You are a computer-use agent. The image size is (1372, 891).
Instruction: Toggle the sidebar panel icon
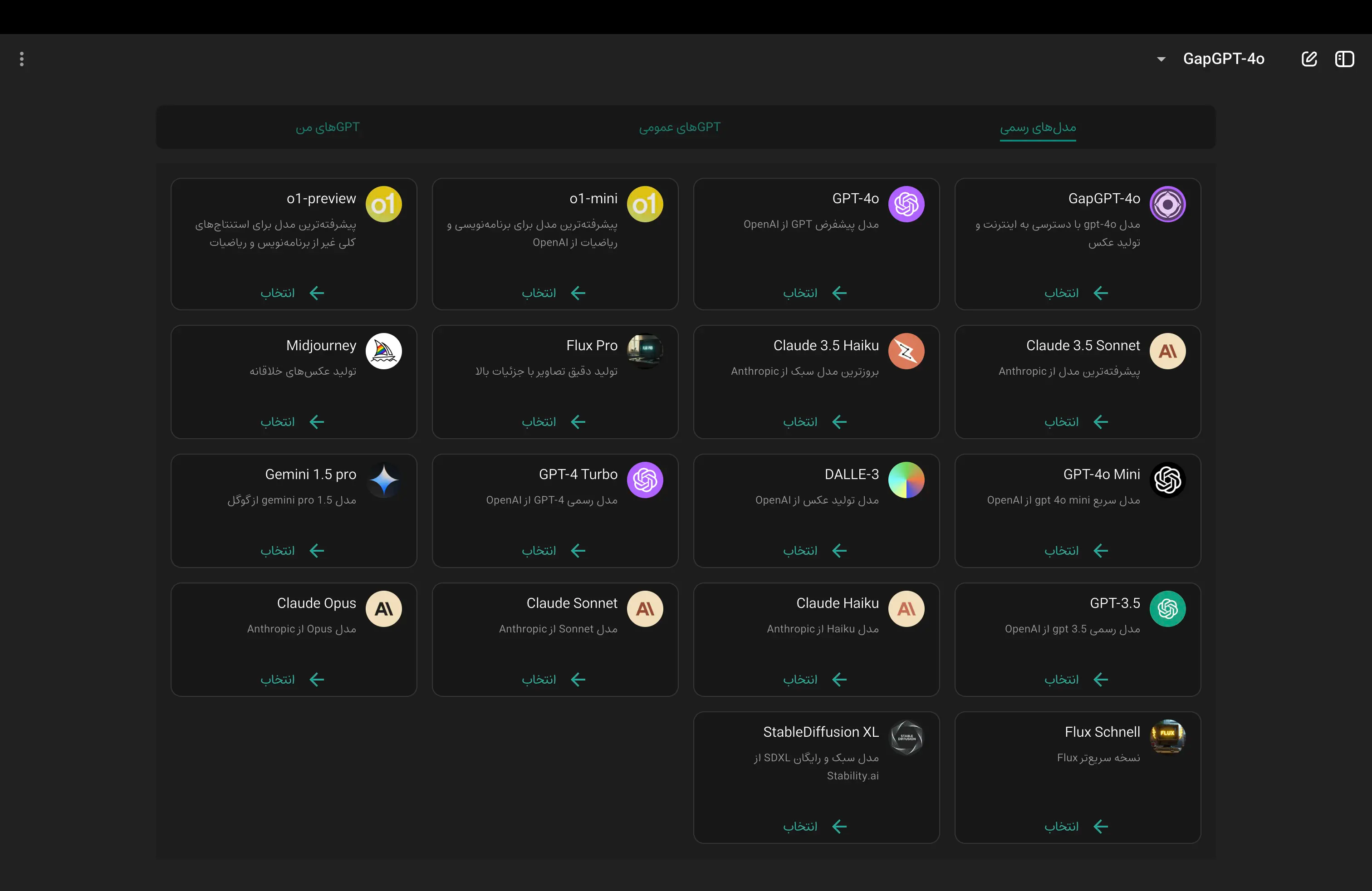tap(1344, 59)
